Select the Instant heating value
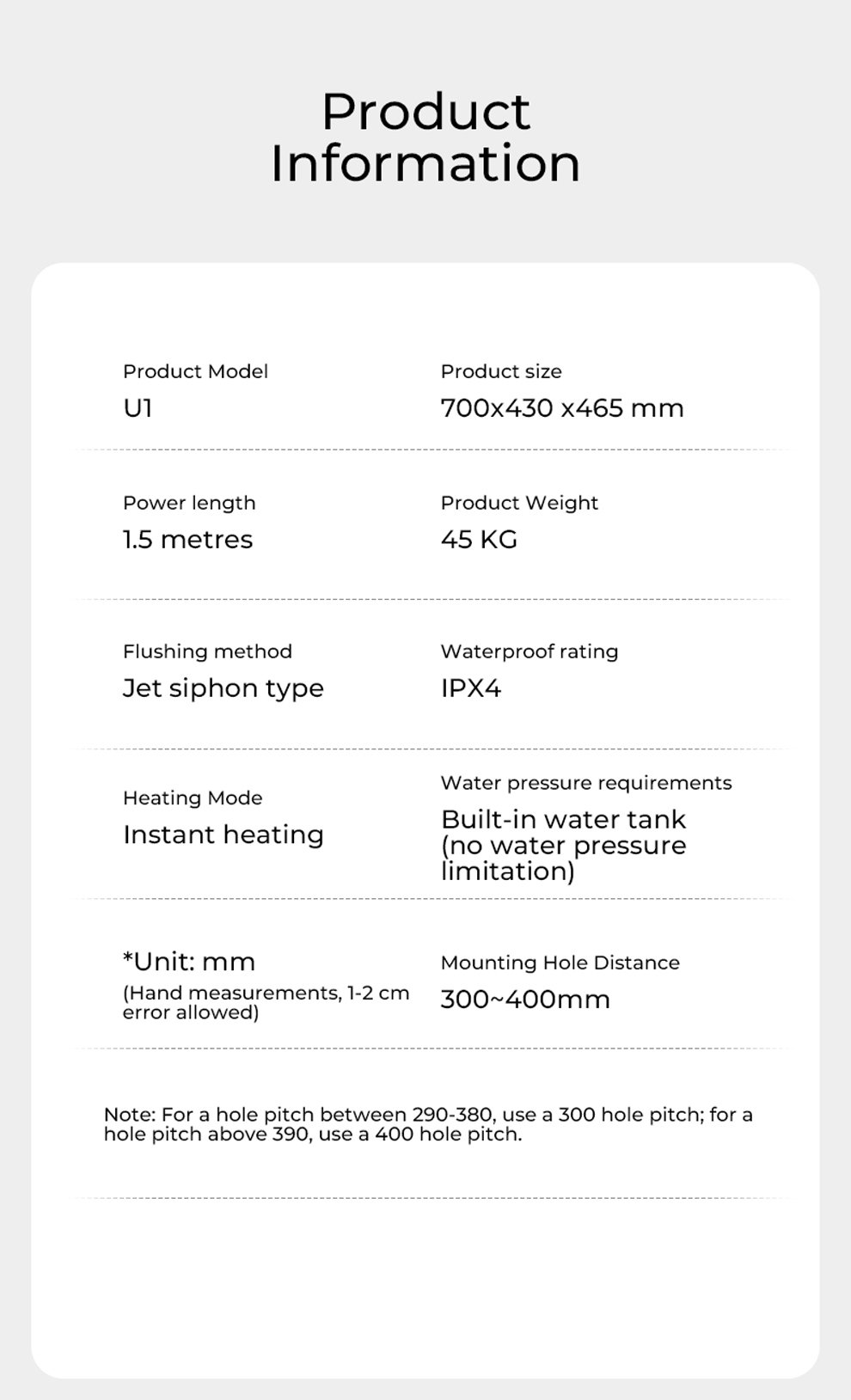Viewport: 851px width, 1400px height. (x=223, y=834)
